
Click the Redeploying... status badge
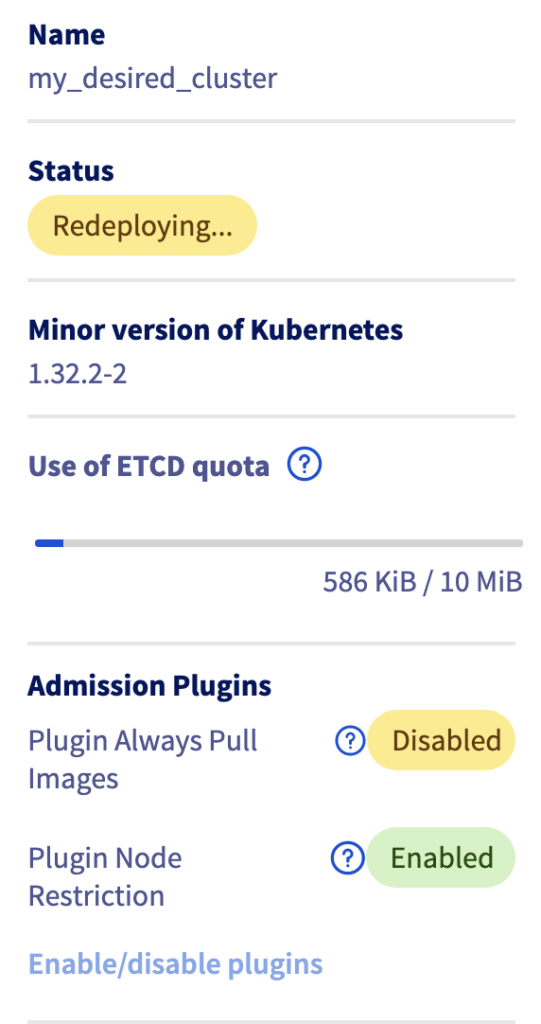142,225
